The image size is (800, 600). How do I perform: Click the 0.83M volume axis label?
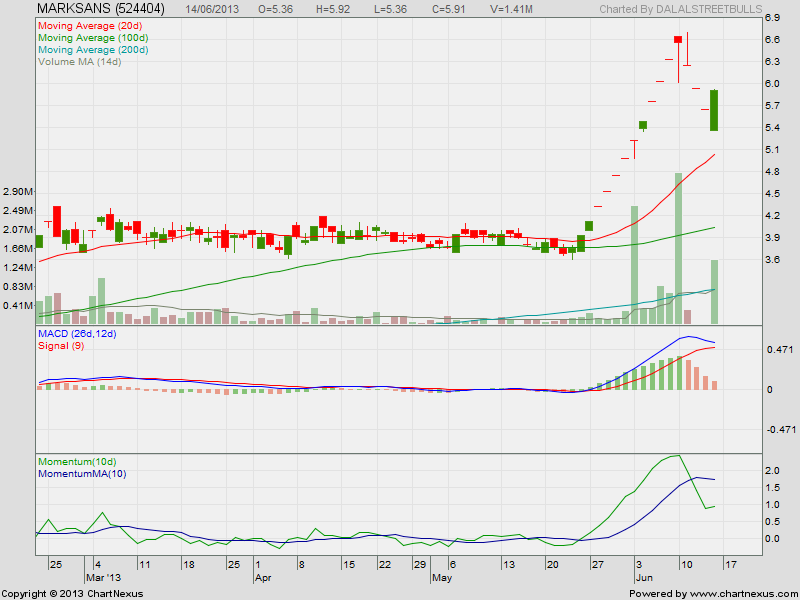[18, 287]
